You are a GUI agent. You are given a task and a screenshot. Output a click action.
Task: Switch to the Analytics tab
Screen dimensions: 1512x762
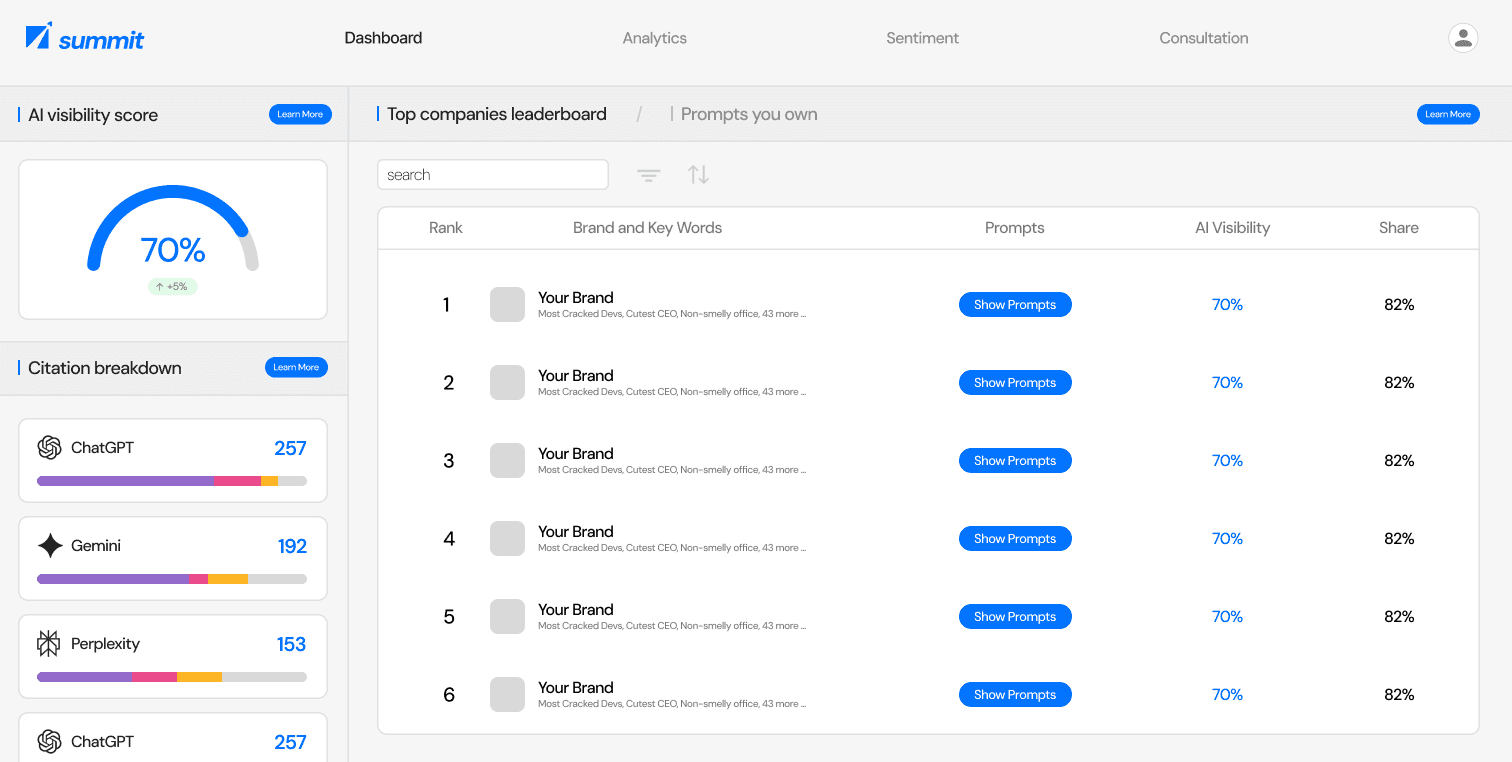(x=654, y=37)
